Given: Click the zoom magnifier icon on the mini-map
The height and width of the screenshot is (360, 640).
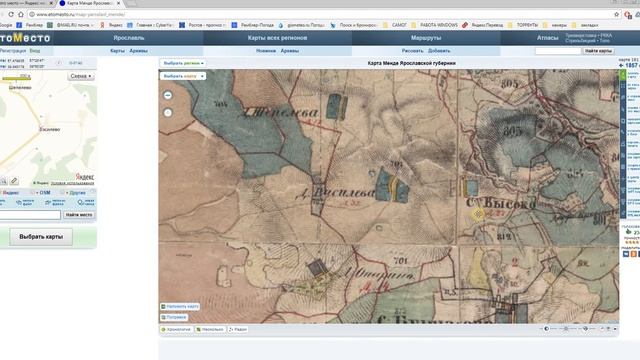Looking at the screenshot, I should (3, 181).
